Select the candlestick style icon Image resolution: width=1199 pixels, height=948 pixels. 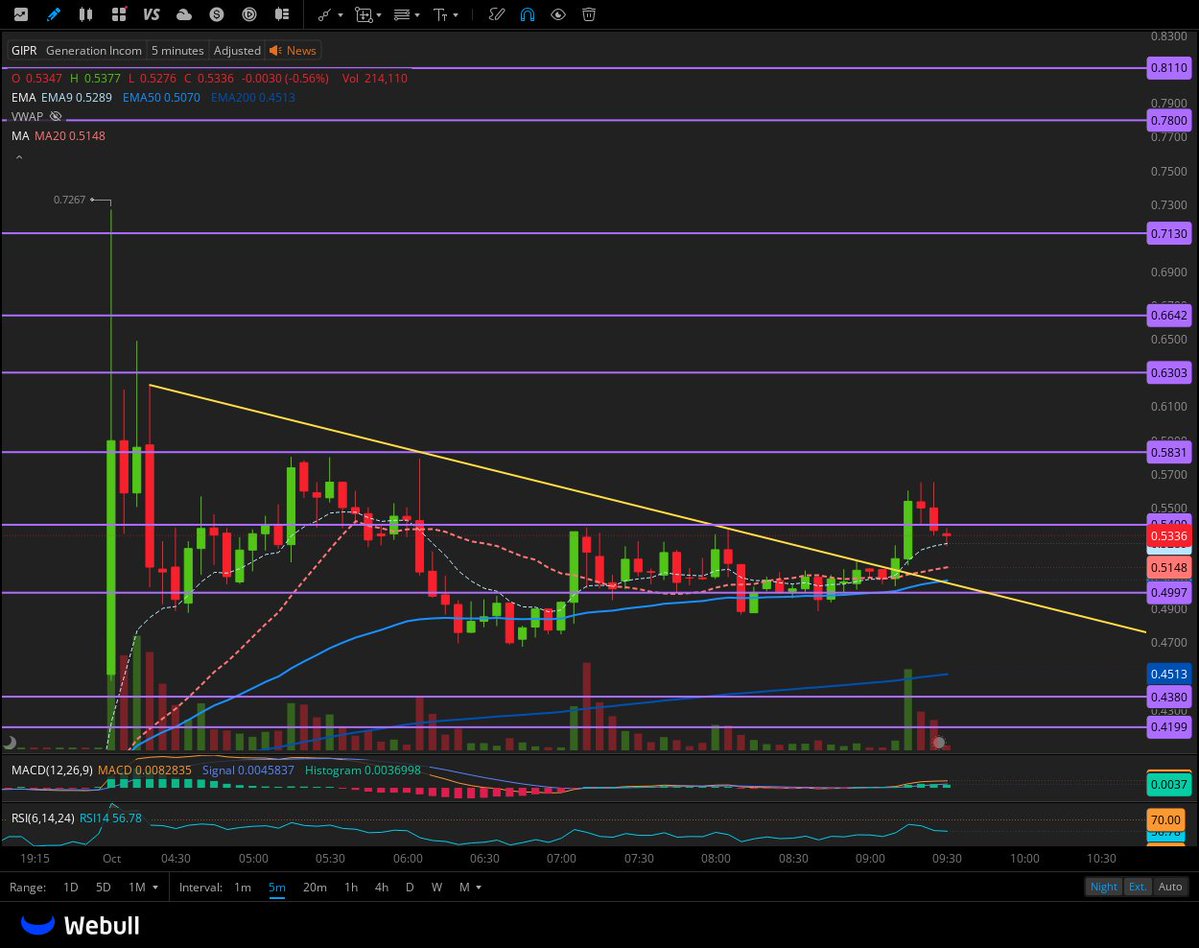(x=86, y=15)
